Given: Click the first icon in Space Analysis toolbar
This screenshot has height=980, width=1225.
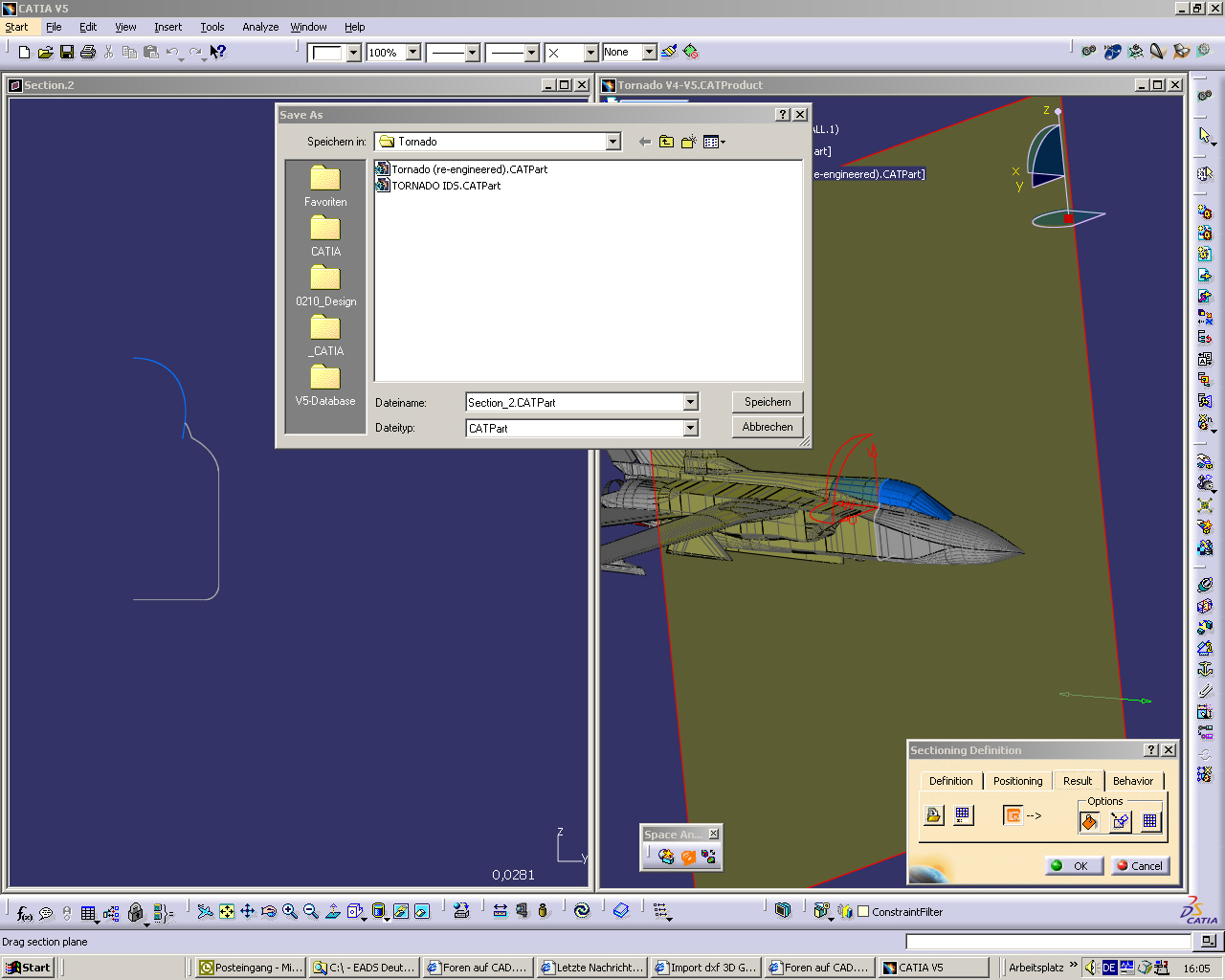Looking at the screenshot, I should 666,857.
